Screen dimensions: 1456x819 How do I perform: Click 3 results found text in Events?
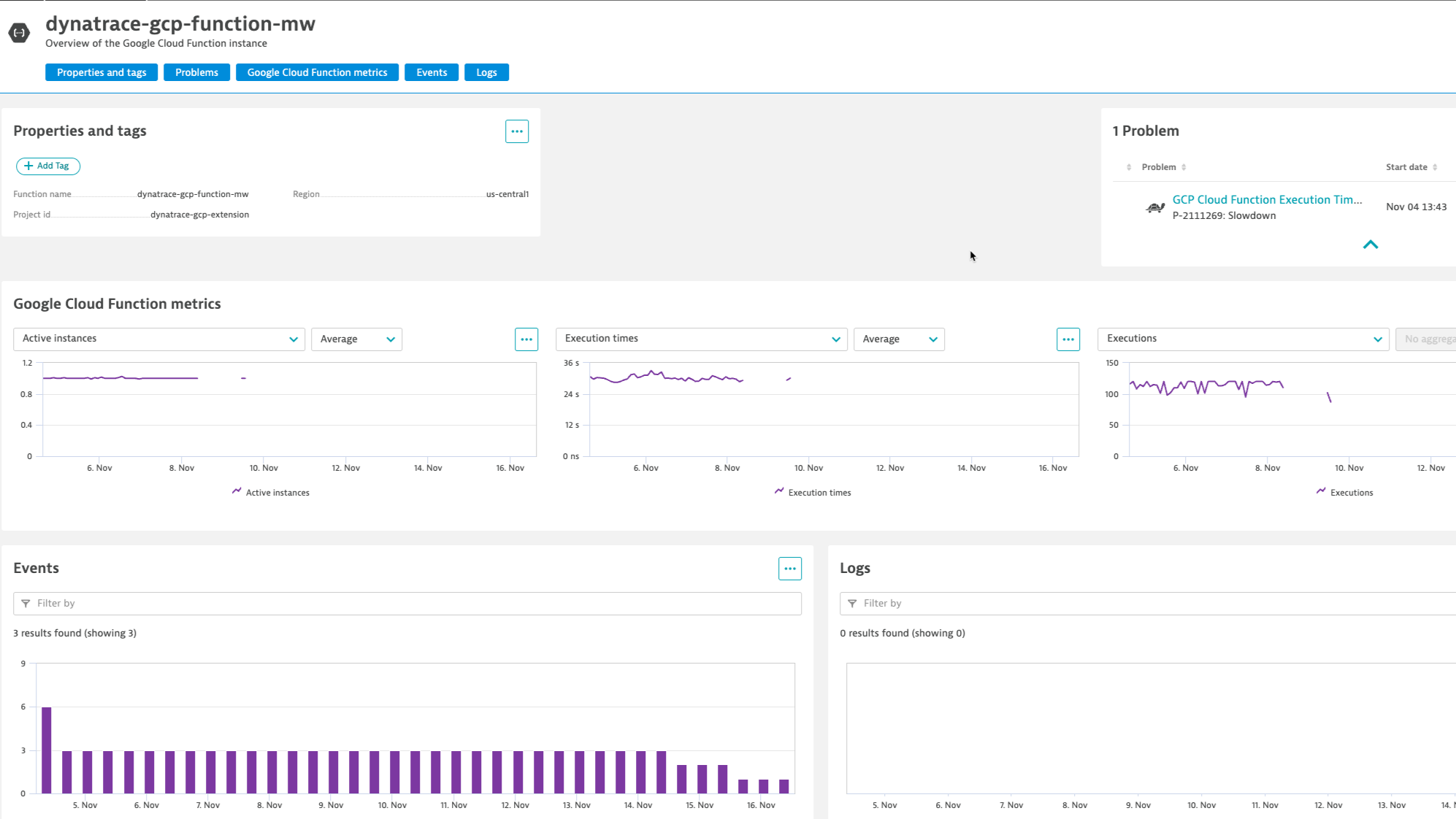point(74,634)
